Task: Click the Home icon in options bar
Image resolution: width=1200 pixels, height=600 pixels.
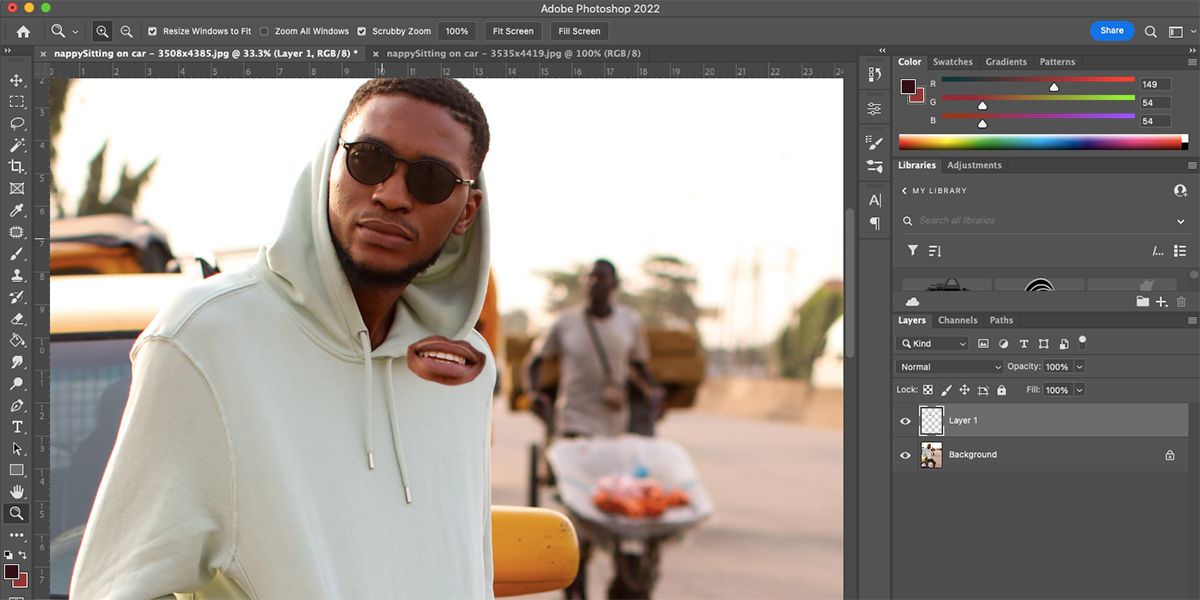Action: pos(23,31)
